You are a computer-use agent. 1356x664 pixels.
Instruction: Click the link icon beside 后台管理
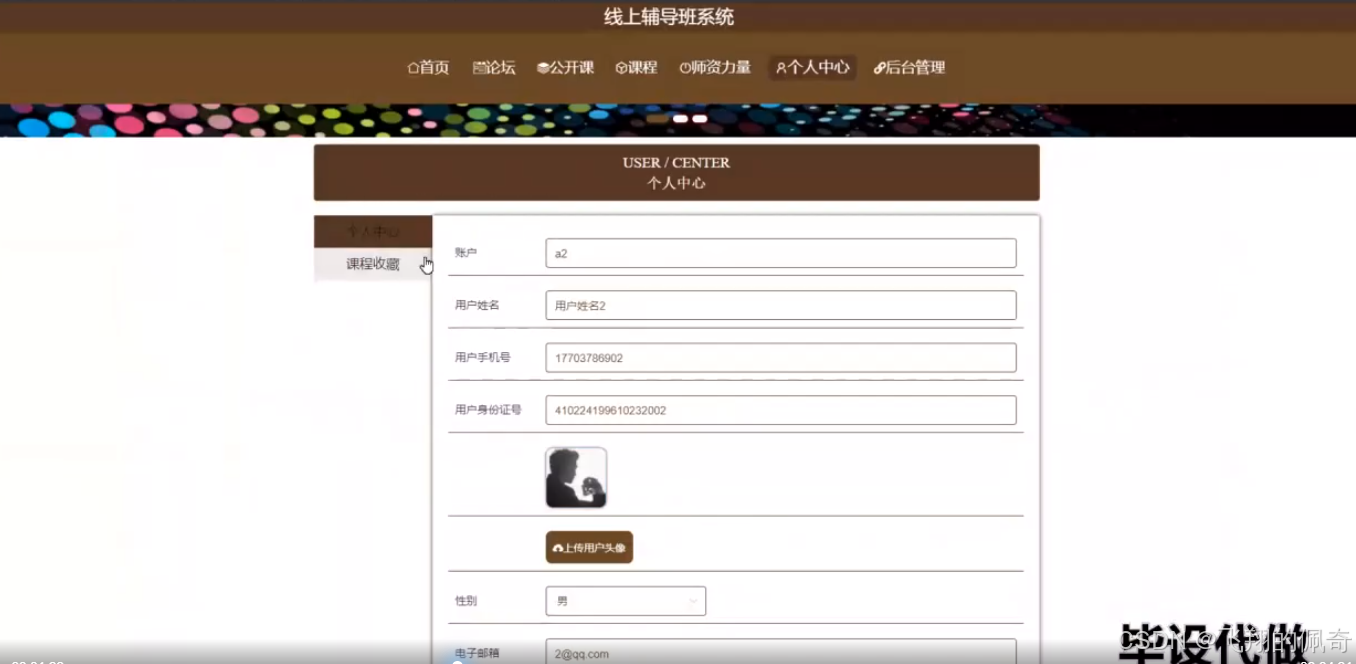tap(879, 68)
